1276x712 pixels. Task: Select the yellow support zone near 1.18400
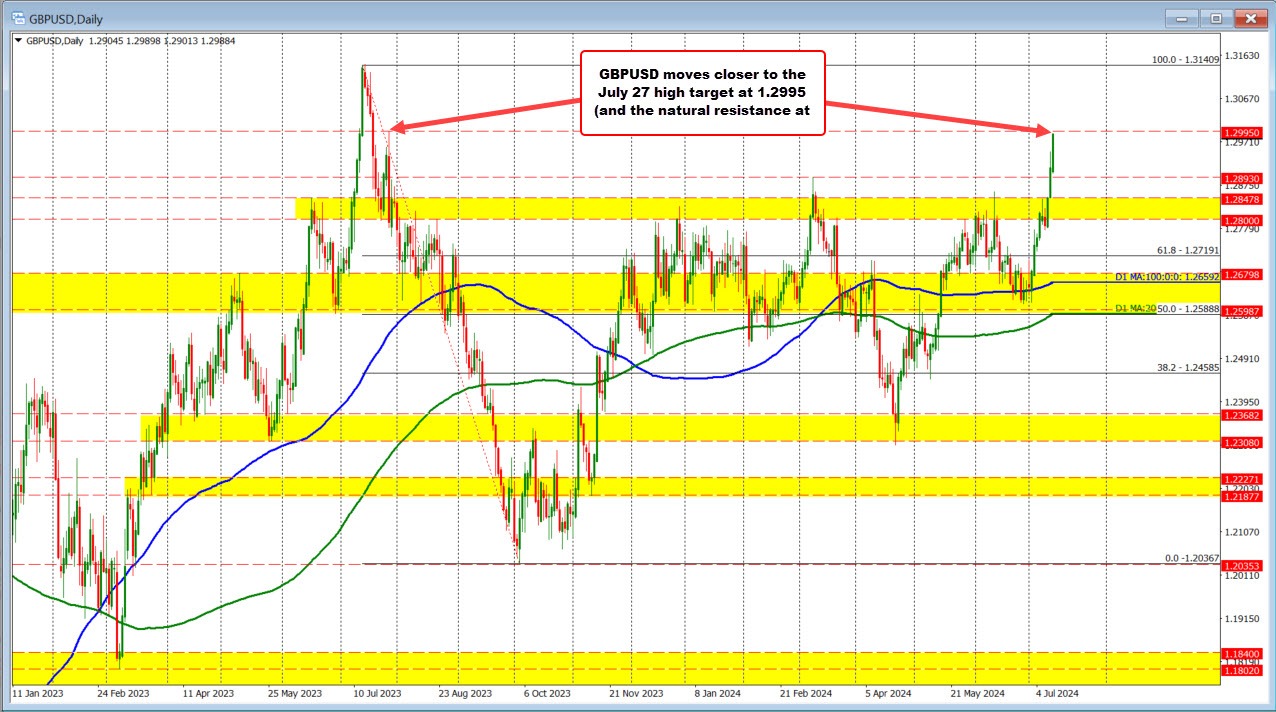(600, 664)
